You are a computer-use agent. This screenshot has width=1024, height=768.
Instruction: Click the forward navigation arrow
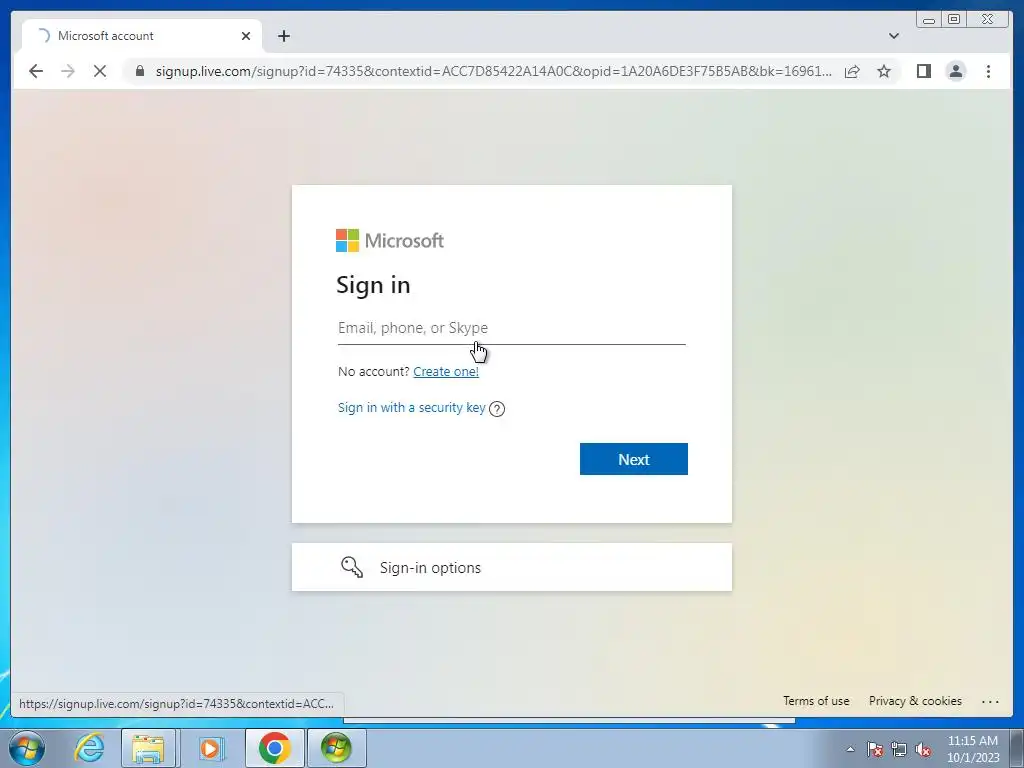(68, 71)
